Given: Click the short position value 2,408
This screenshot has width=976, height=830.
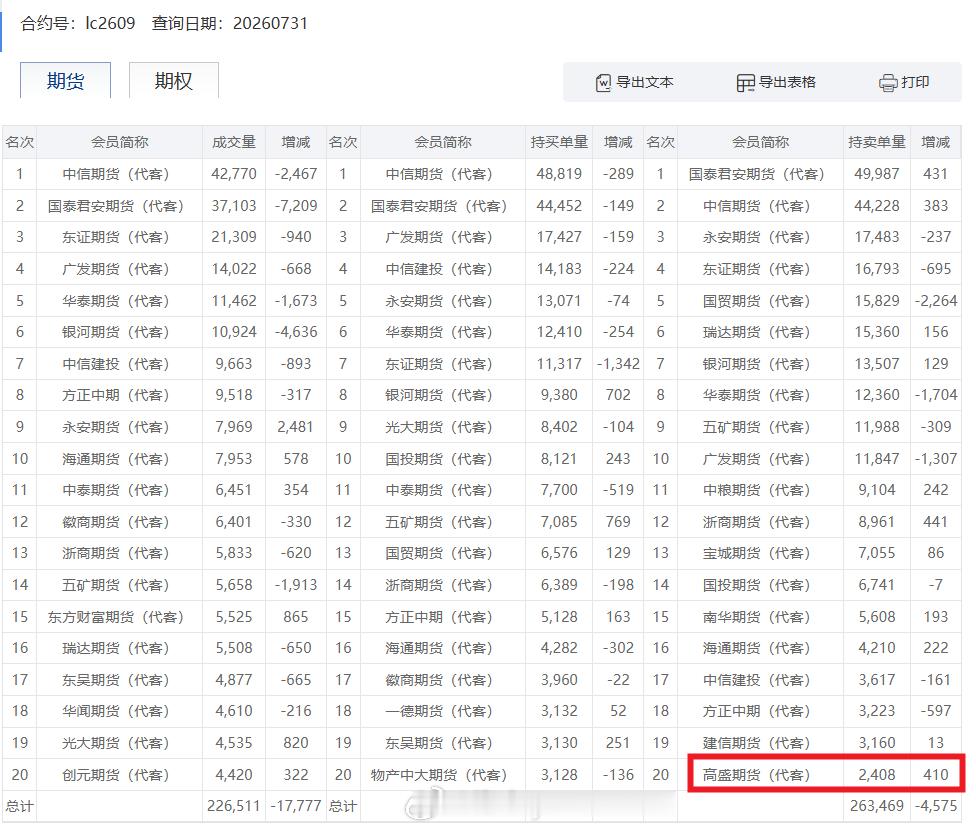Looking at the screenshot, I should [876, 775].
